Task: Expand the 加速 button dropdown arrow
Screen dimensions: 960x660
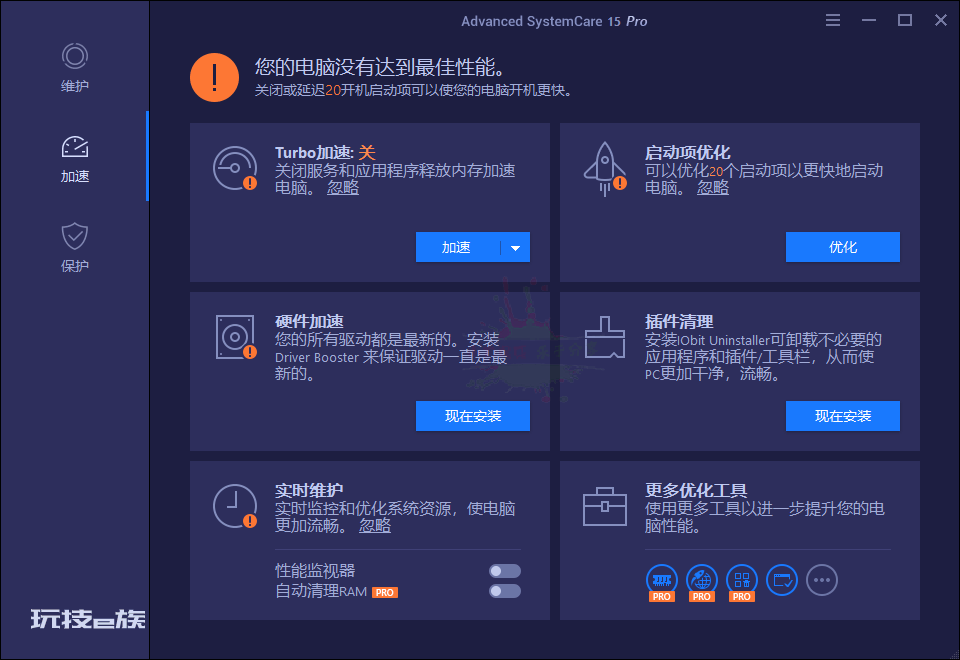Action: pyautogui.click(x=516, y=247)
